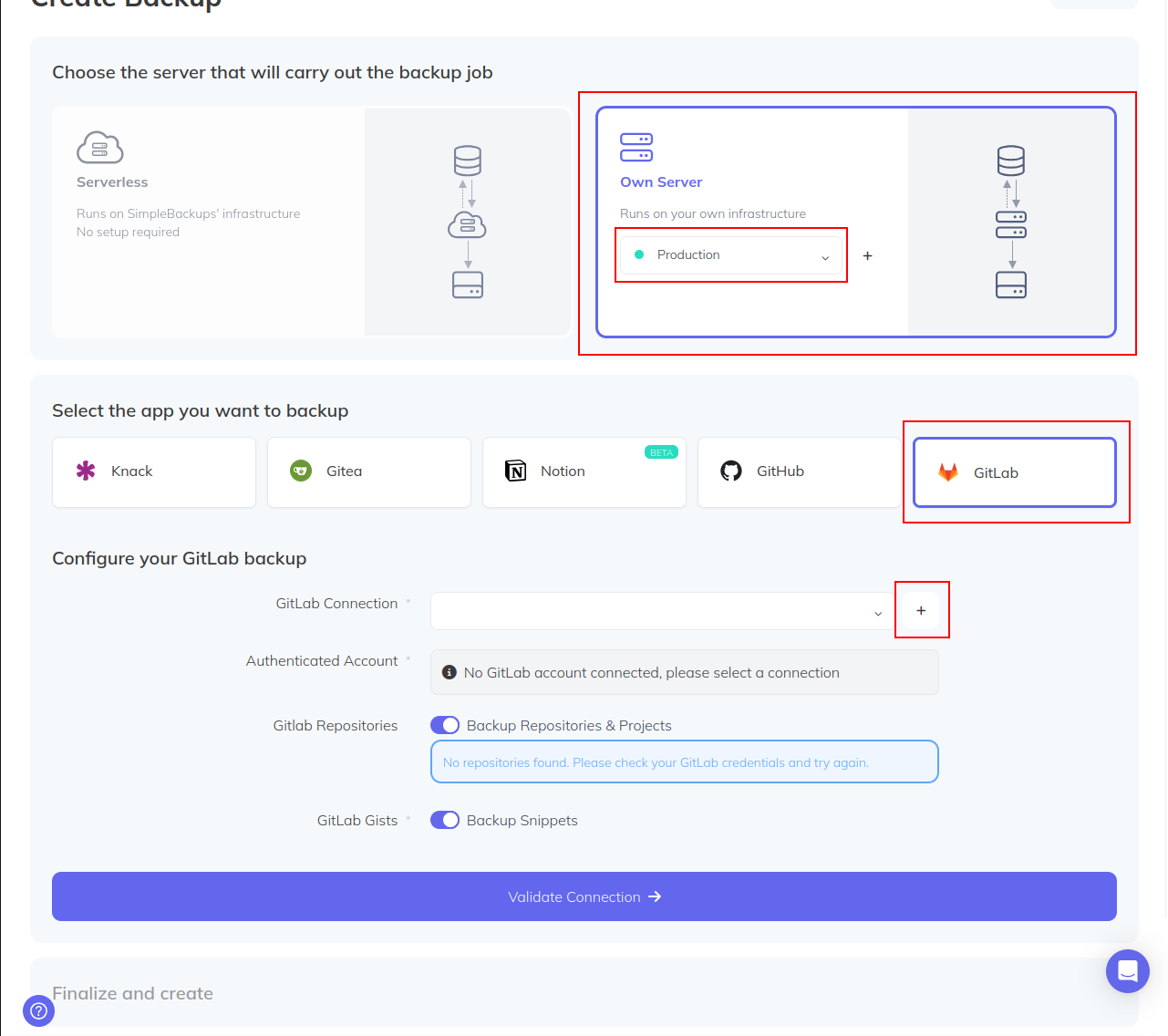Select Knack as backup app
1168x1036 pixels.
pos(154,471)
